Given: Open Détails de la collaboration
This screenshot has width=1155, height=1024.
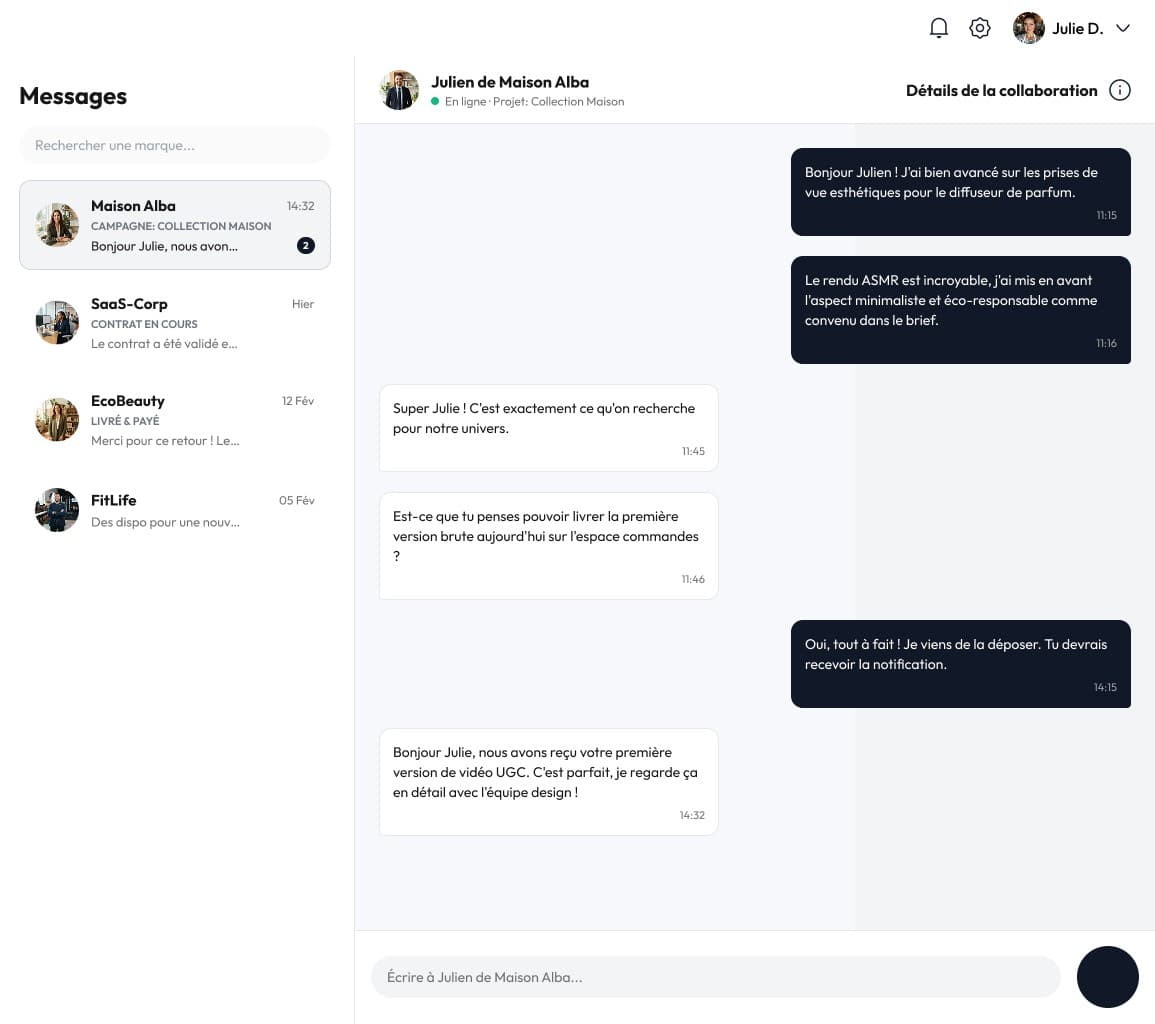Looking at the screenshot, I should tap(1001, 91).
